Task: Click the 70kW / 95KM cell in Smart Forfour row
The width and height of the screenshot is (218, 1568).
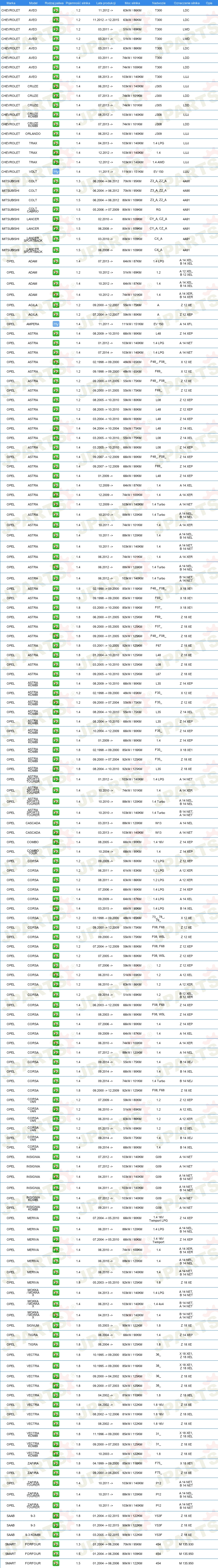Action: [x=132, y=1544]
